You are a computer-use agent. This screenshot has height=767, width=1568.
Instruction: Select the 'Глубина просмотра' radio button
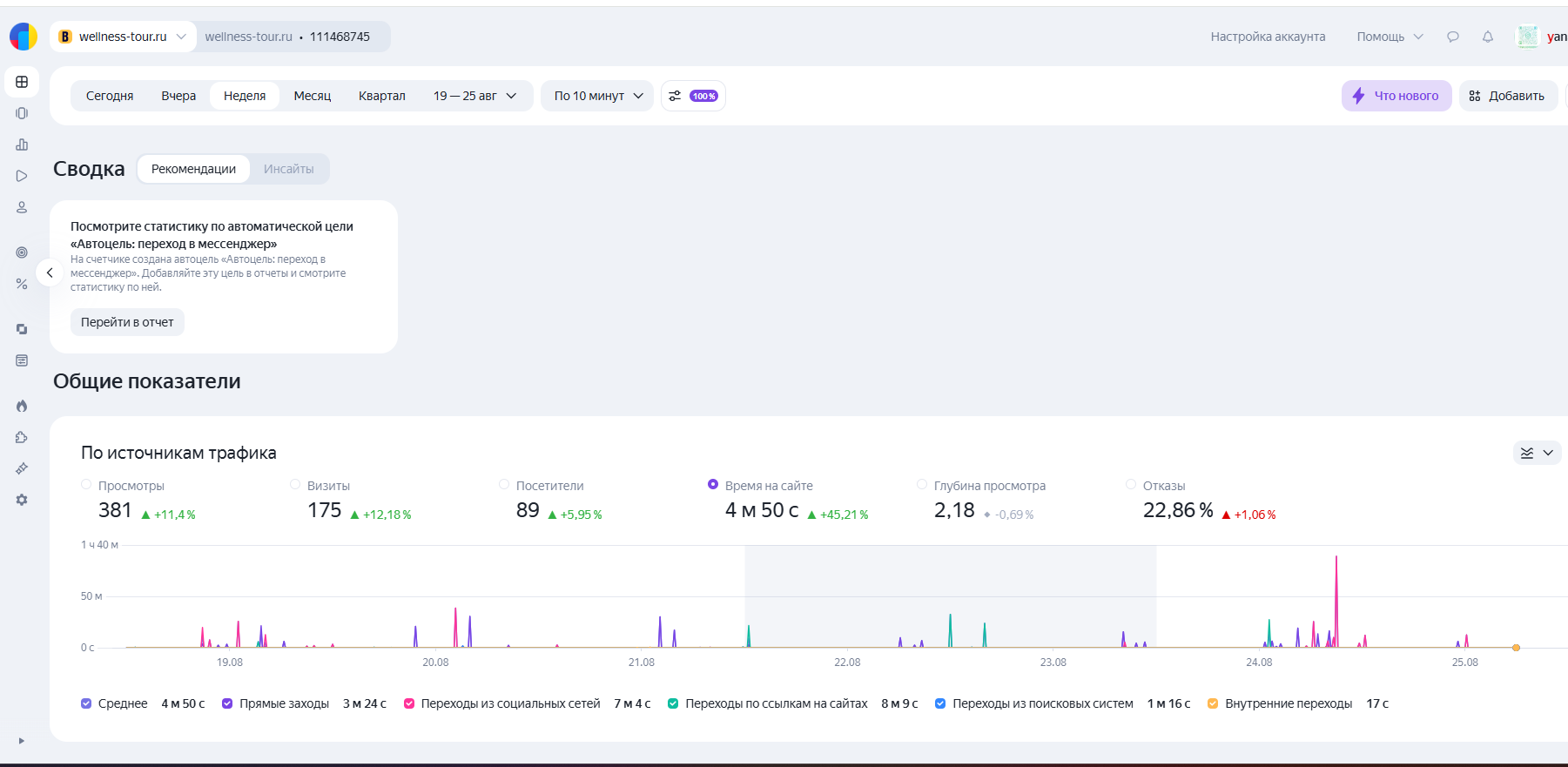[x=922, y=485]
